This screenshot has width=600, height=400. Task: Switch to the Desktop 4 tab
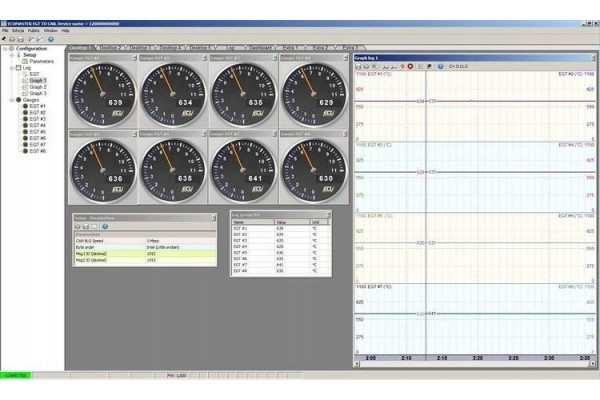click(171, 48)
